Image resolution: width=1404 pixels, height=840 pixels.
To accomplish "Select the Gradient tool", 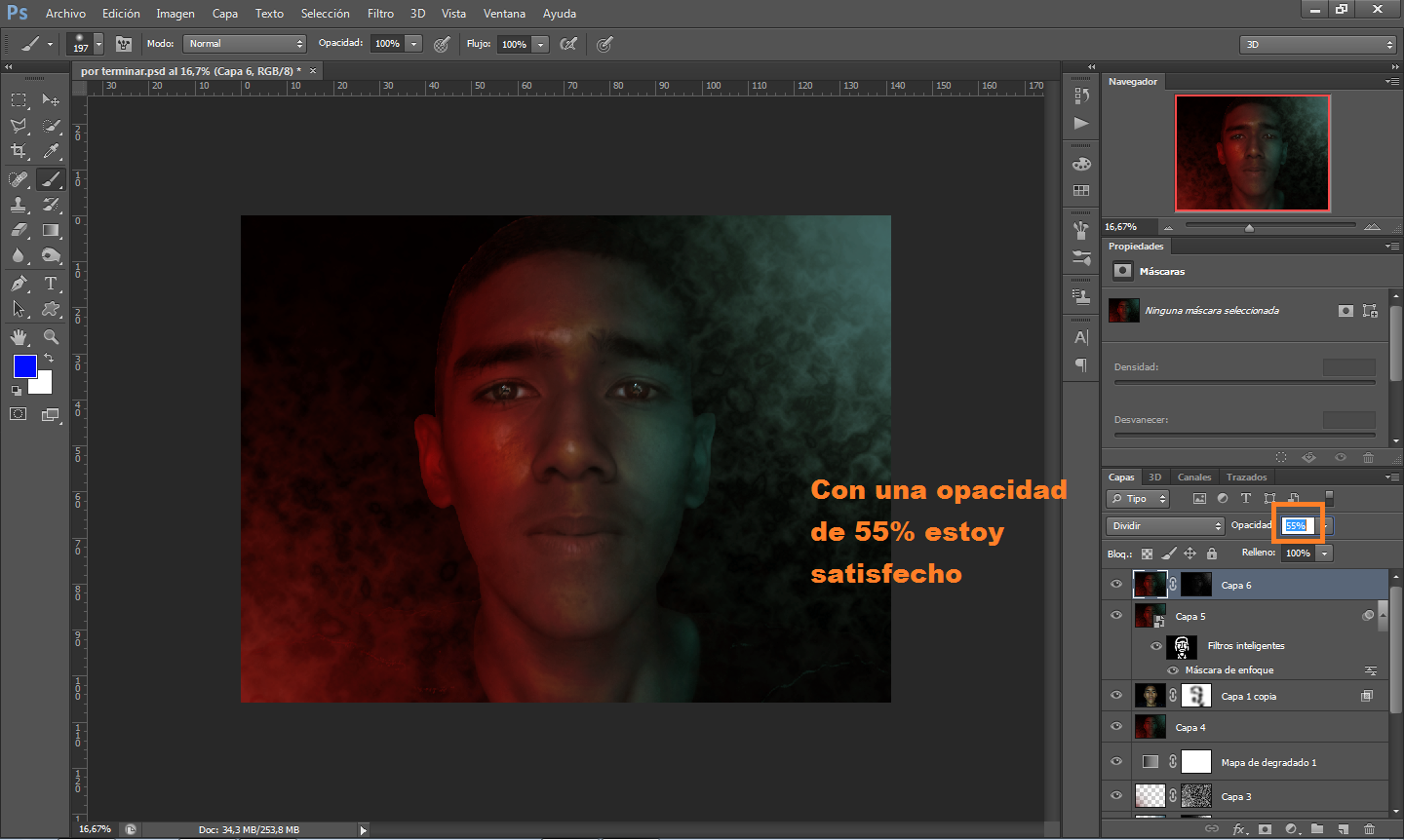I will click(51, 230).
